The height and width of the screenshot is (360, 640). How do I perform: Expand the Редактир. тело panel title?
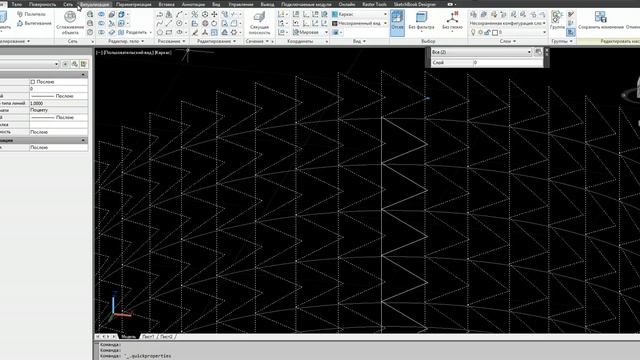click(126, 41)
